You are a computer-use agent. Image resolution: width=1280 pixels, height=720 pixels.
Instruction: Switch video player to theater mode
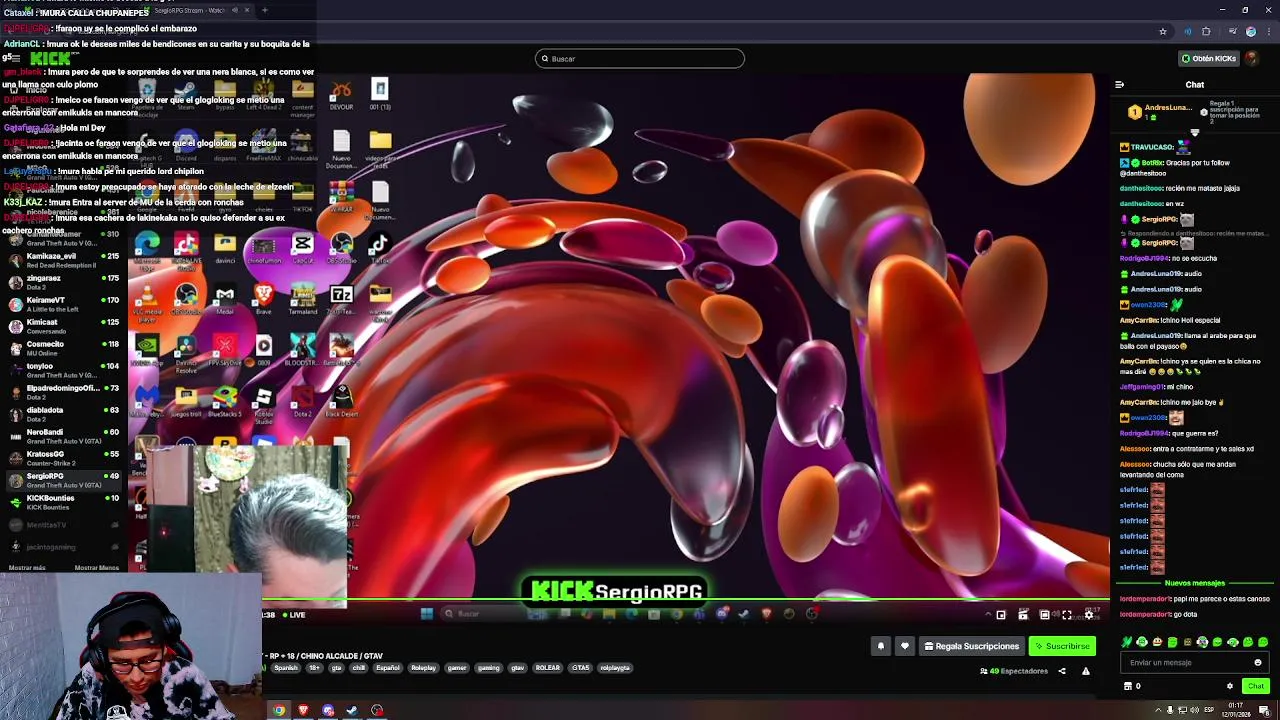1045,615
